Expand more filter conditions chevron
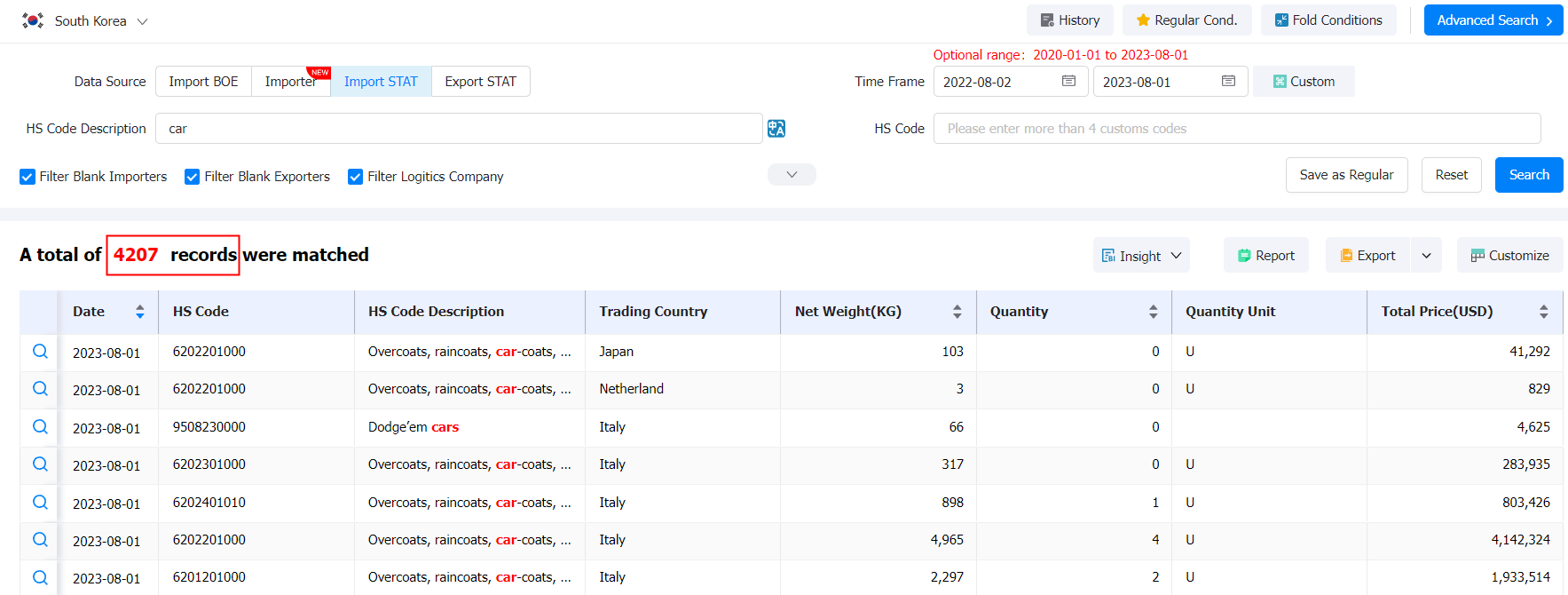 coord(792,175)
